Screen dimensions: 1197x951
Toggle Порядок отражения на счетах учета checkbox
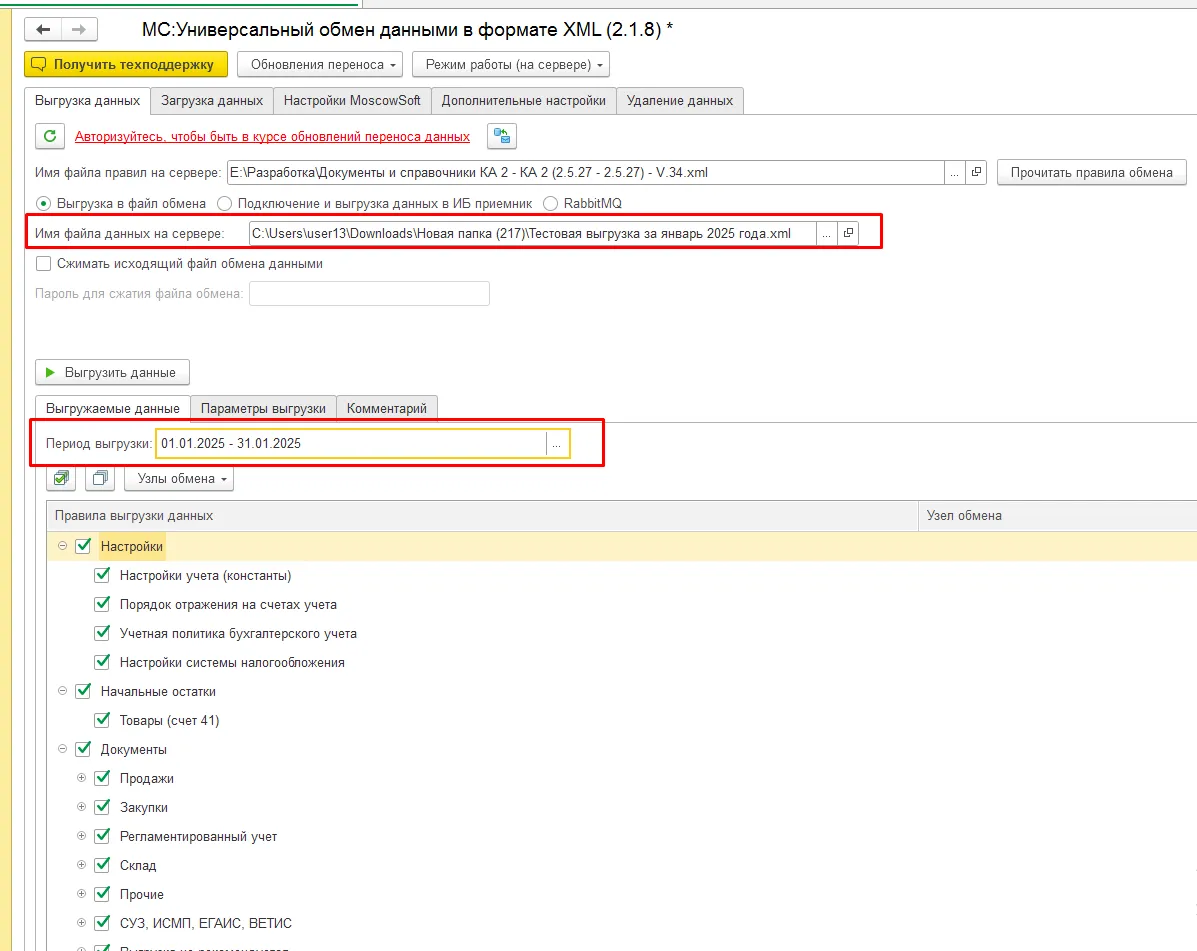(x=102, y=604)
